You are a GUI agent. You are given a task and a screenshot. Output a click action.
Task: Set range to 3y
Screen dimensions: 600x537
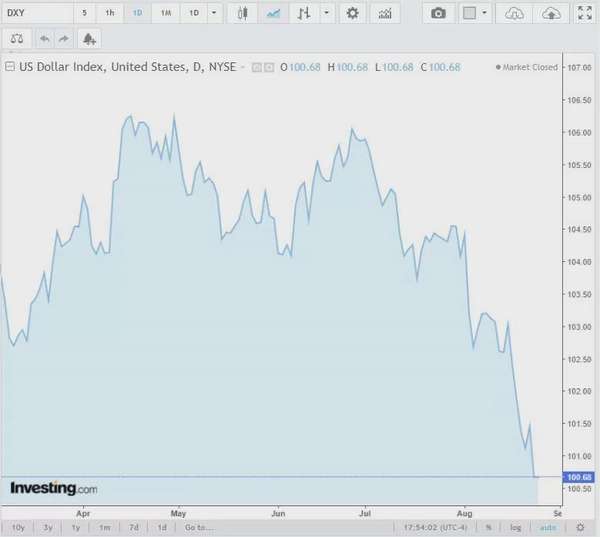tap(47, 528)
